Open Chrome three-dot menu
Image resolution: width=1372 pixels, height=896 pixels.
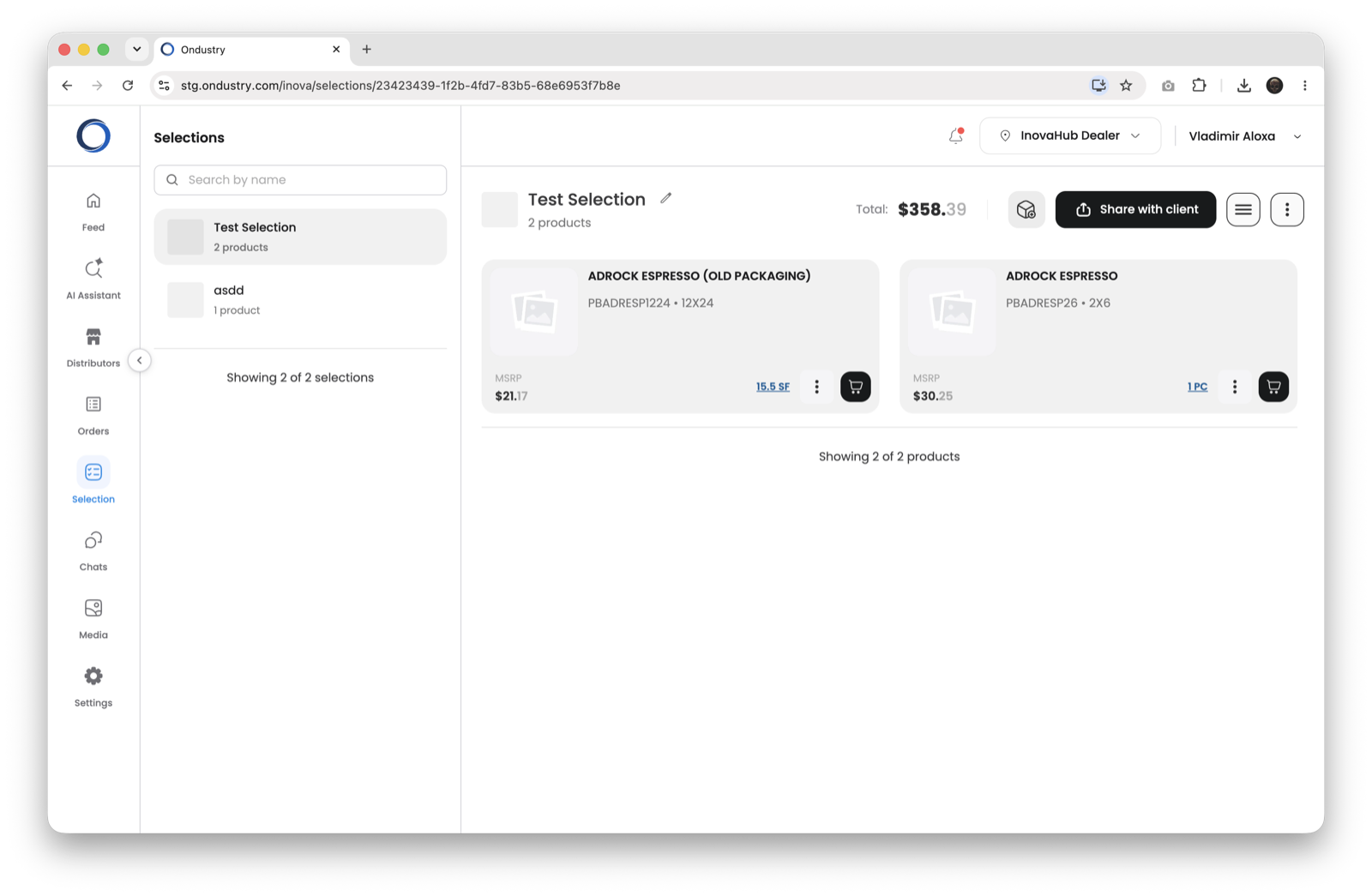(x=1305, y=86)
